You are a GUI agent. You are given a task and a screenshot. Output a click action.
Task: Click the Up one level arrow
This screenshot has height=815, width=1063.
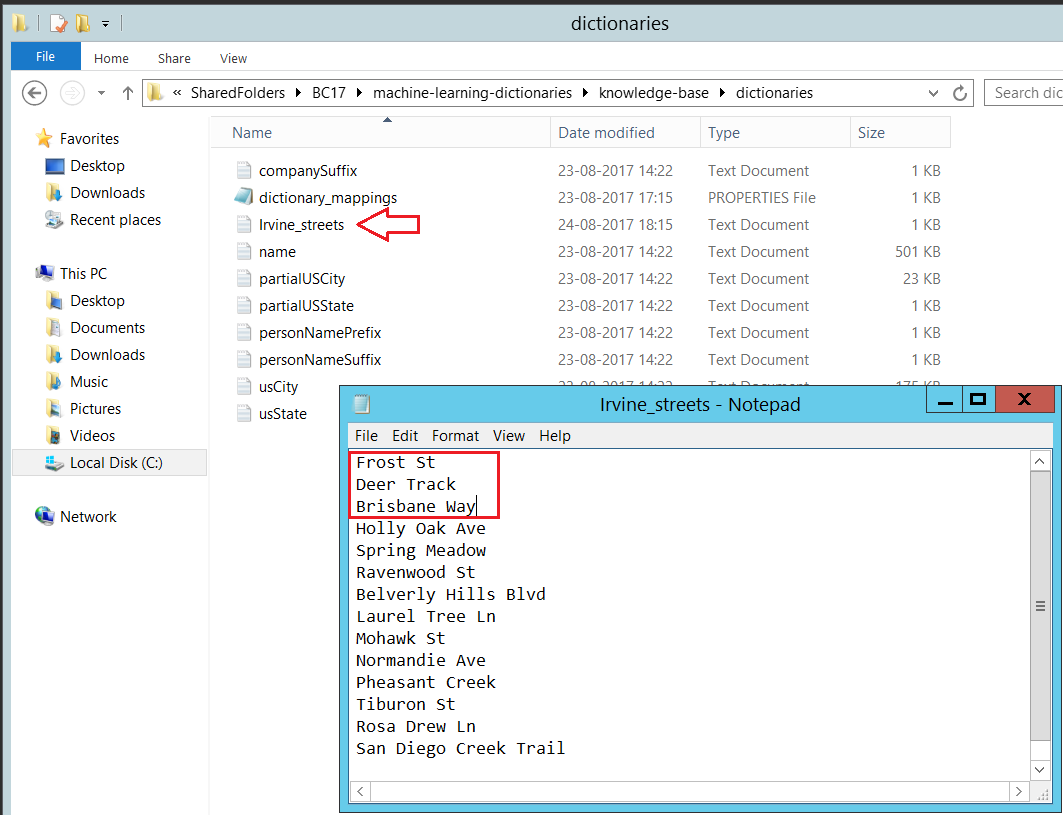(127, 93)
